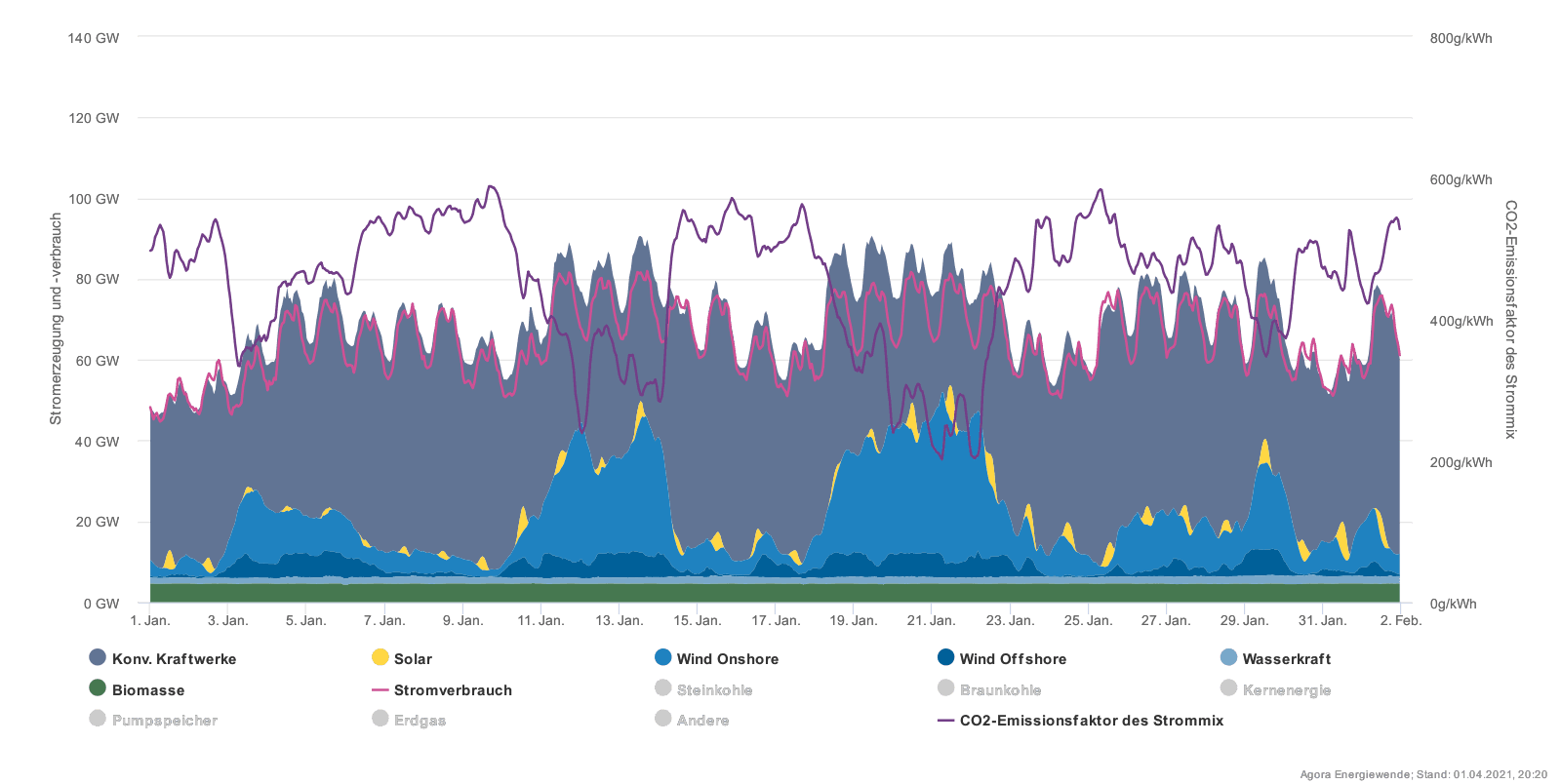Viewport: 1561px width, 784px height.
Task: Click the '29. Jan.' x-axis label
Action: point(1244,620)
